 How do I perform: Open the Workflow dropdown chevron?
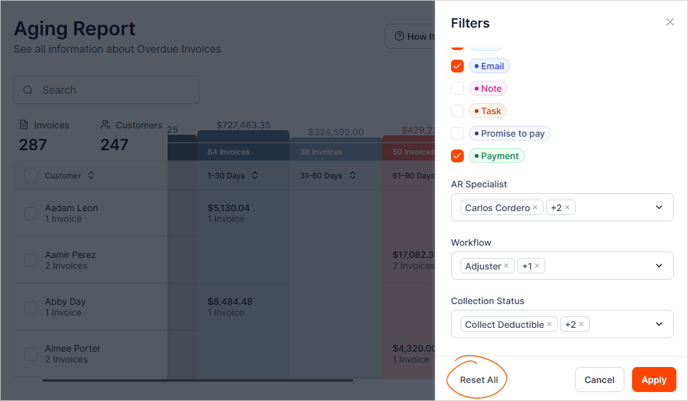click(659, 266)
